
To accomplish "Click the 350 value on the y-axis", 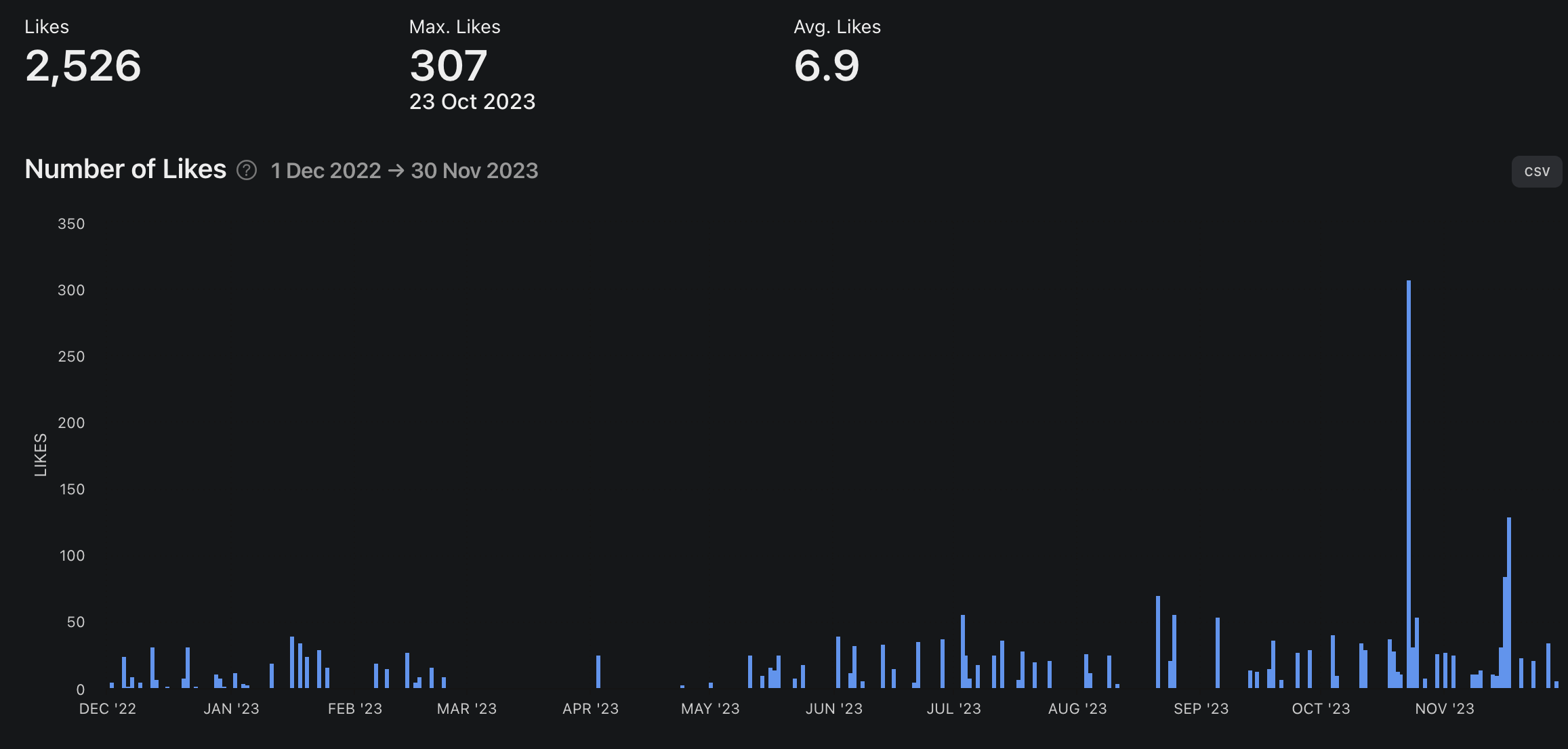I will click(x=71, y=224).
